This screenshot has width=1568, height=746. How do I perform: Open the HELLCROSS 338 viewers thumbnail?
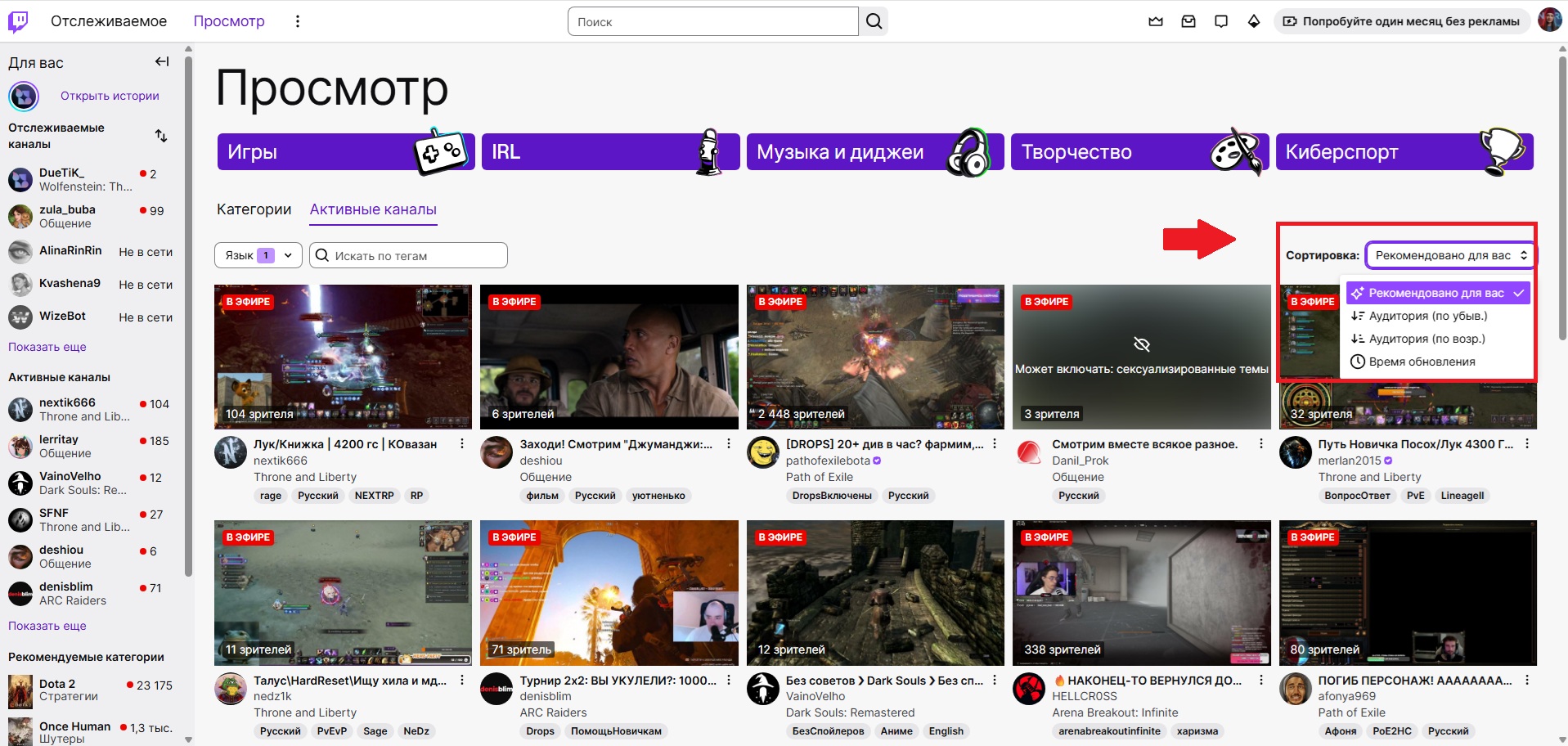pyautogui.click(x=1142, y=593)
